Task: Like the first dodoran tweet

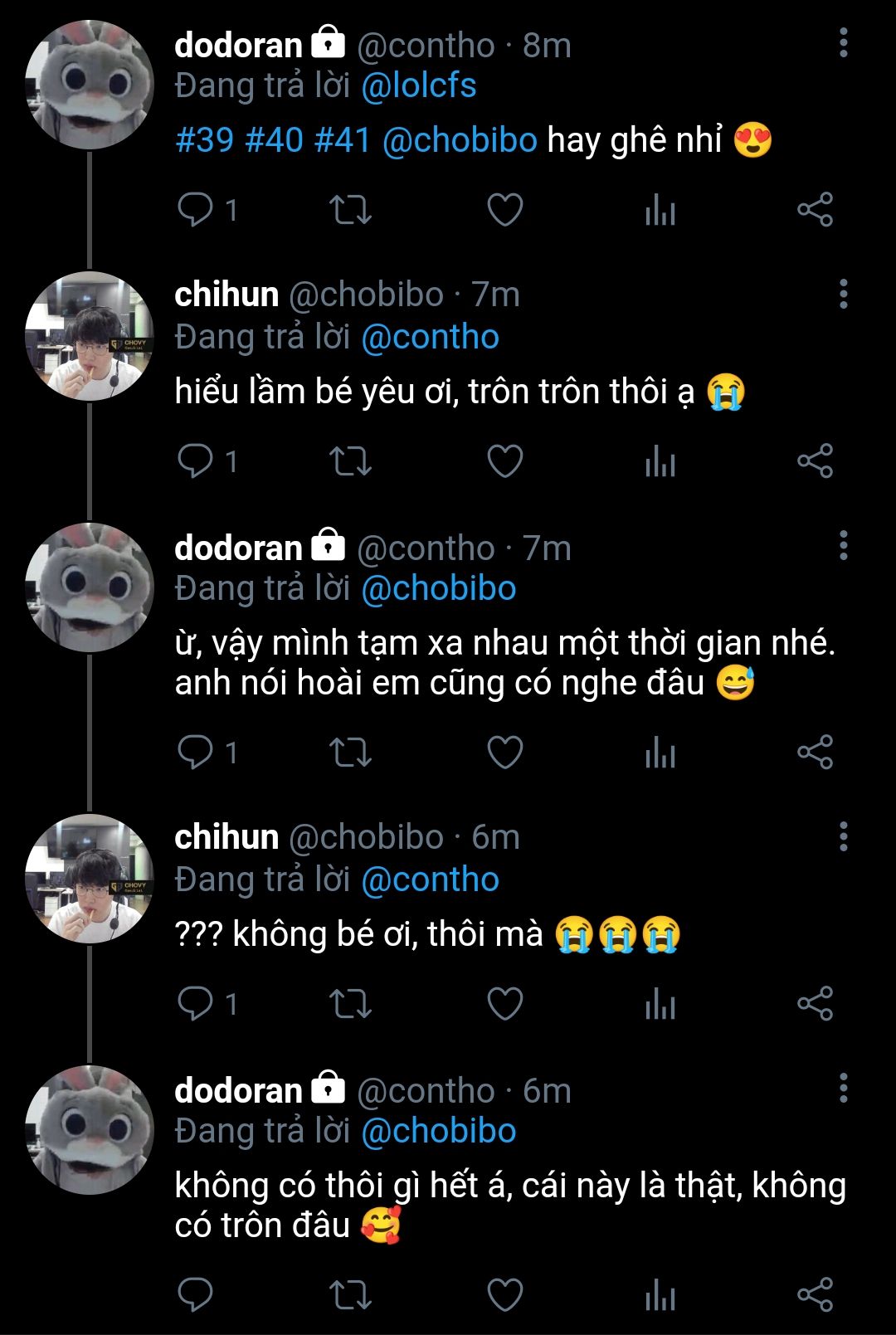Action: click(x=504, y=210)
